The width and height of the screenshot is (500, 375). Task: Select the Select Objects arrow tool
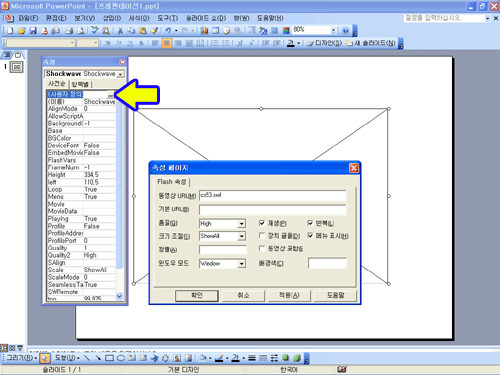click(45, 358)
